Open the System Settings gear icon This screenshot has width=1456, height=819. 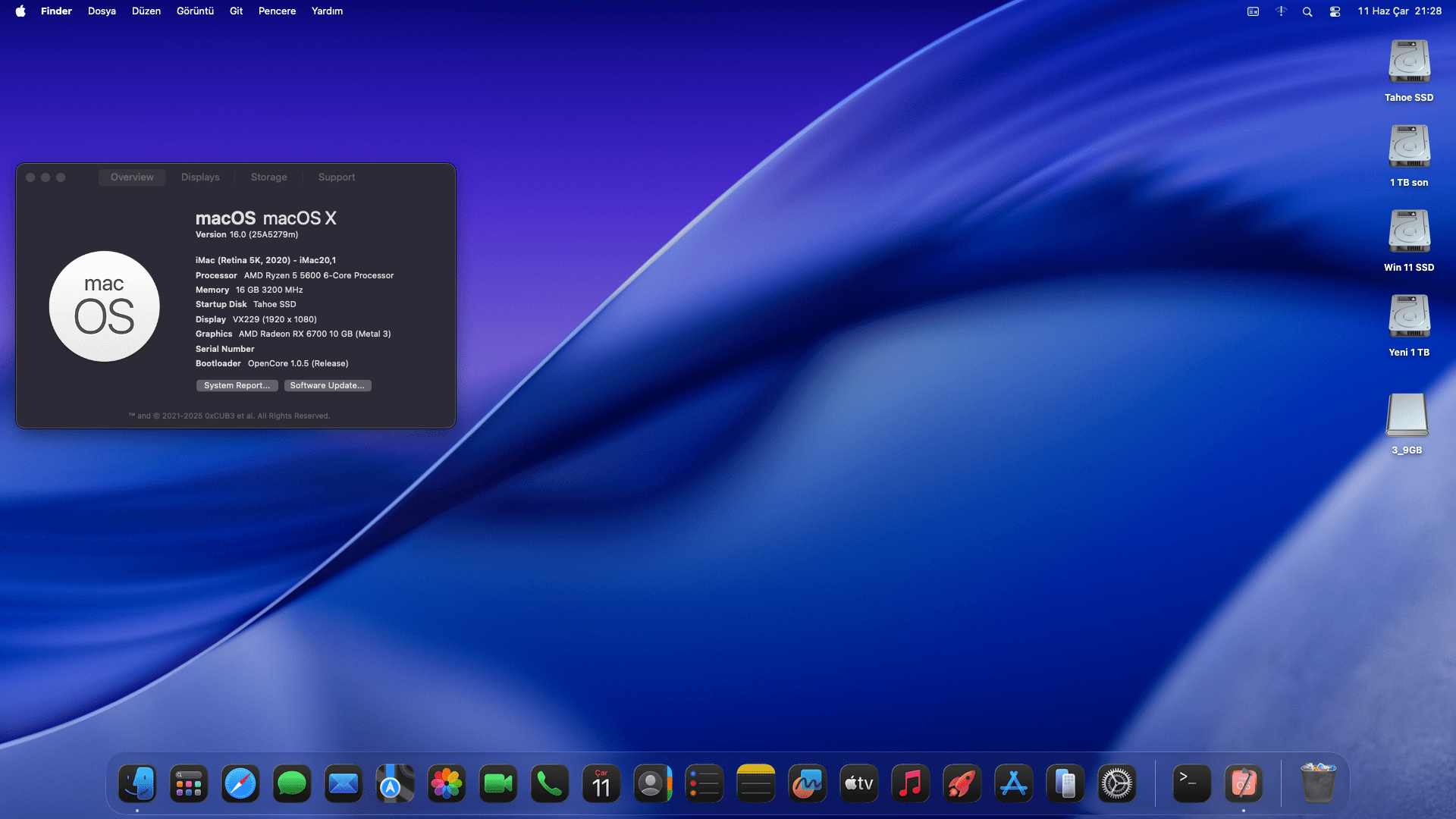[x=1116, y=783]
